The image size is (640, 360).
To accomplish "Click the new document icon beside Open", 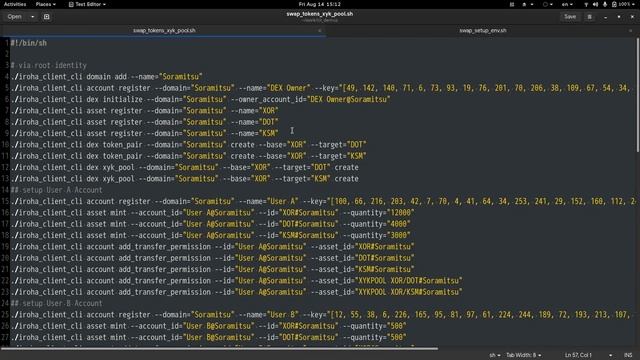I will (x=47, y=17).
